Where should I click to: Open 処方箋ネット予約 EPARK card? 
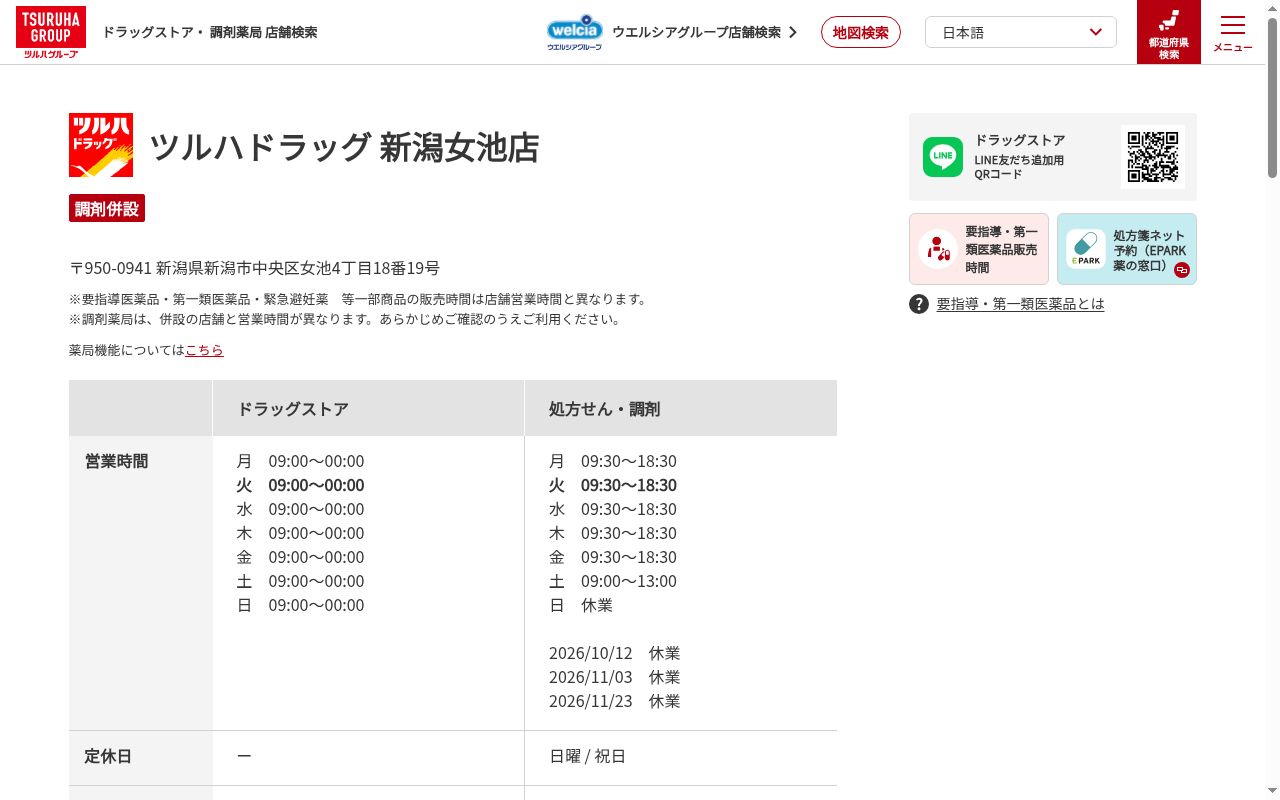1127,249
